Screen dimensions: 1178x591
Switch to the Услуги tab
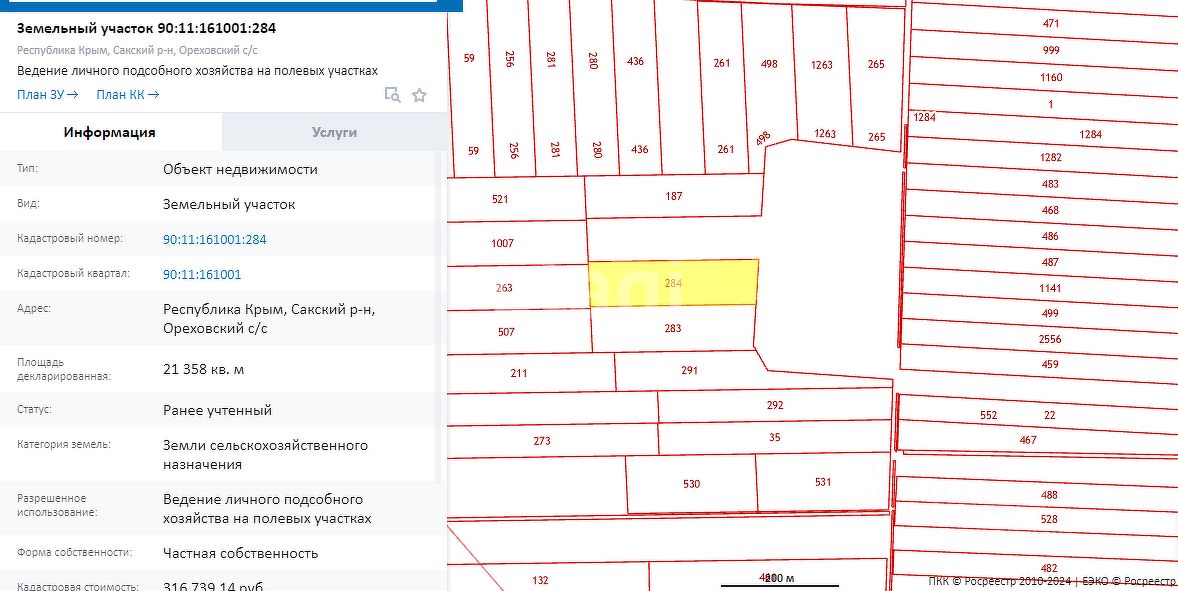click(334, 132)
